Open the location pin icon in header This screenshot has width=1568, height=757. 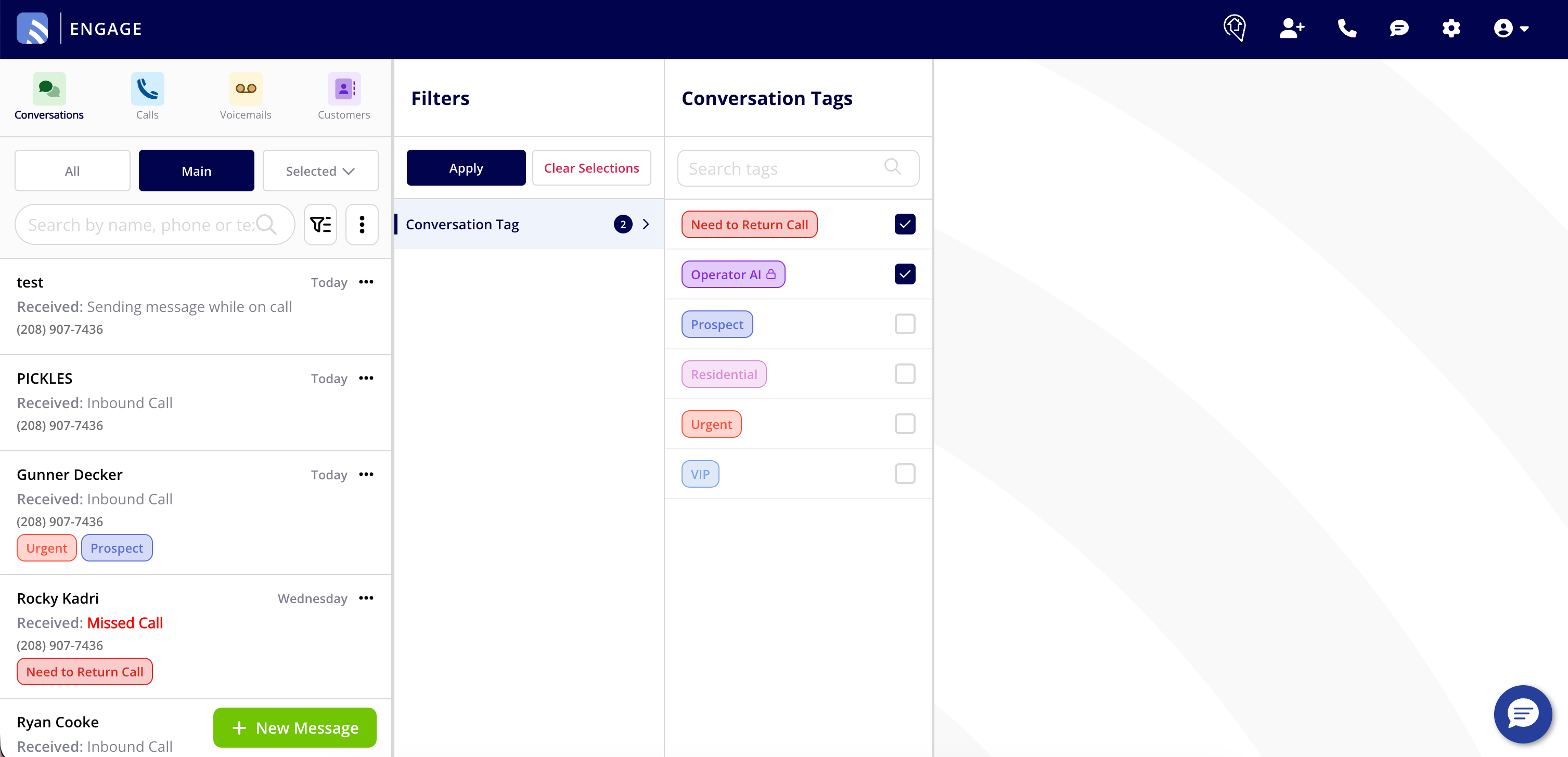pos(1235,29)
